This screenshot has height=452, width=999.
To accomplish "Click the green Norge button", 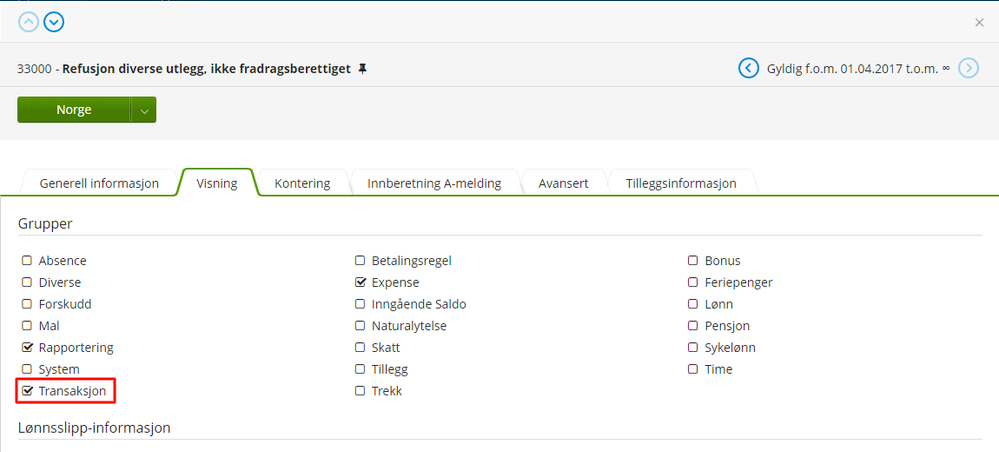I will (x=73, y=110).
